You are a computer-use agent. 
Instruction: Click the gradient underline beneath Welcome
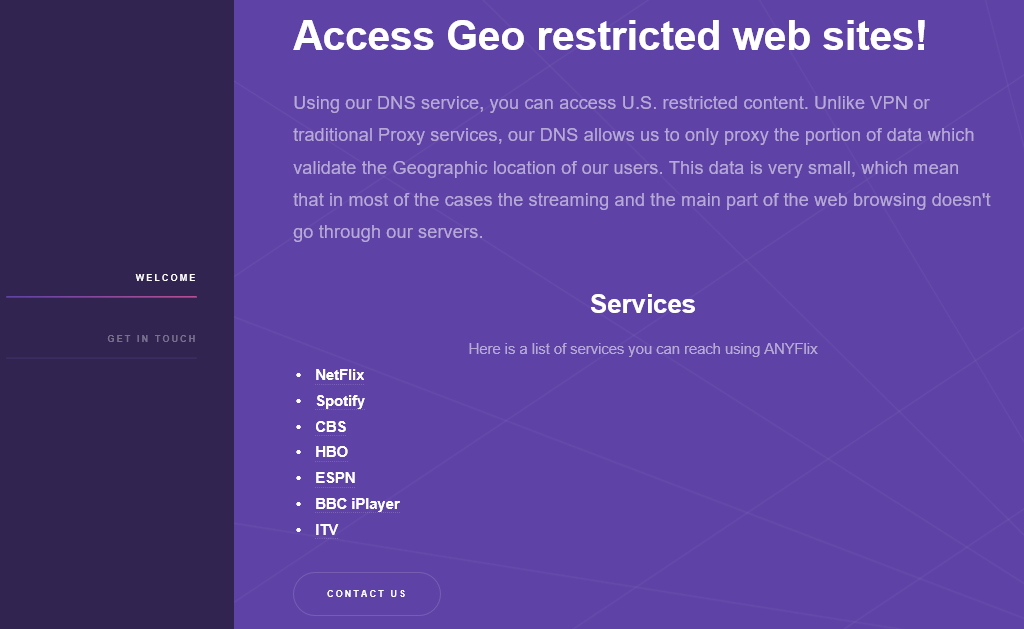(102, 297)
